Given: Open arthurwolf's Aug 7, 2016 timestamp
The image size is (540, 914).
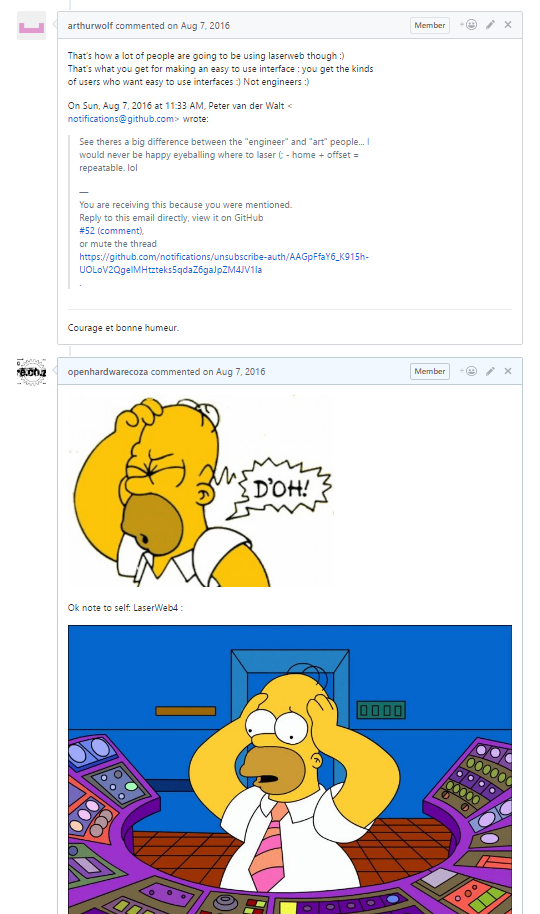Looking at the screenshot, I should point(205,26).
